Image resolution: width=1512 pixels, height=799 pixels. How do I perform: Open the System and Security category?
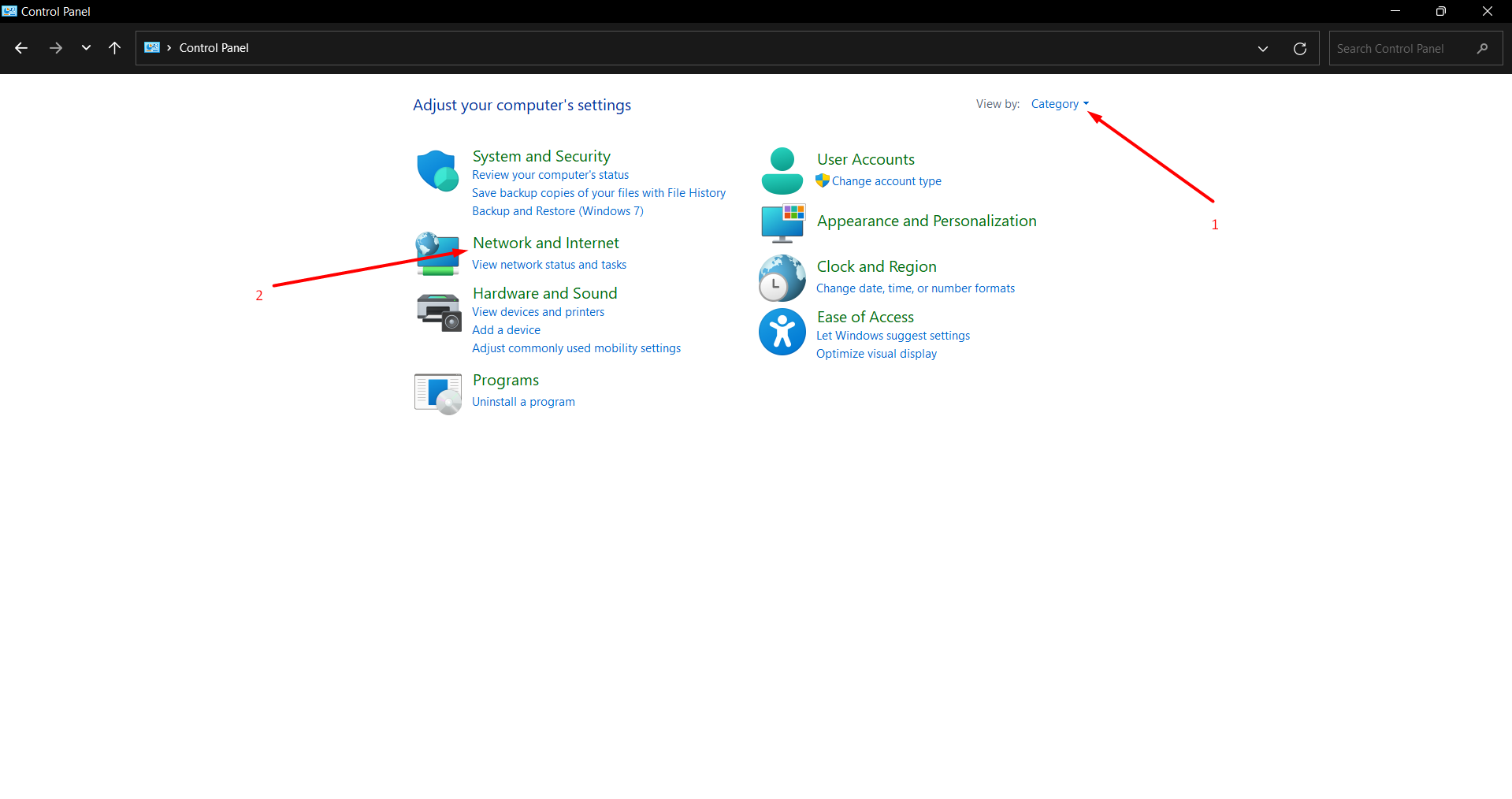(541, 156)
